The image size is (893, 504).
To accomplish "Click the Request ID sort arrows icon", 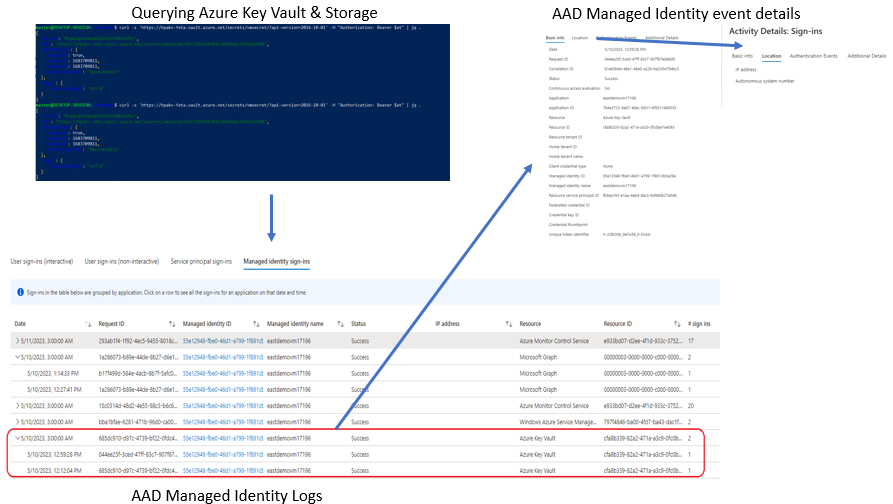I will (x=172, y=325).
